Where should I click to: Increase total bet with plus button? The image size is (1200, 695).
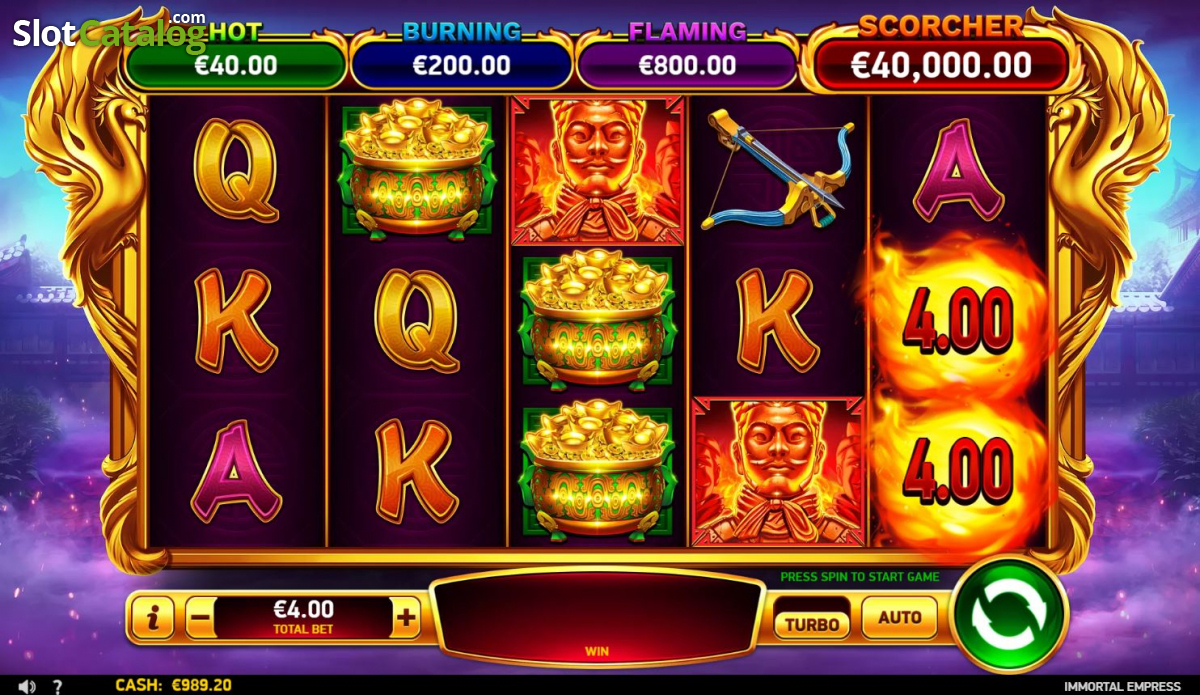point(405,618)
